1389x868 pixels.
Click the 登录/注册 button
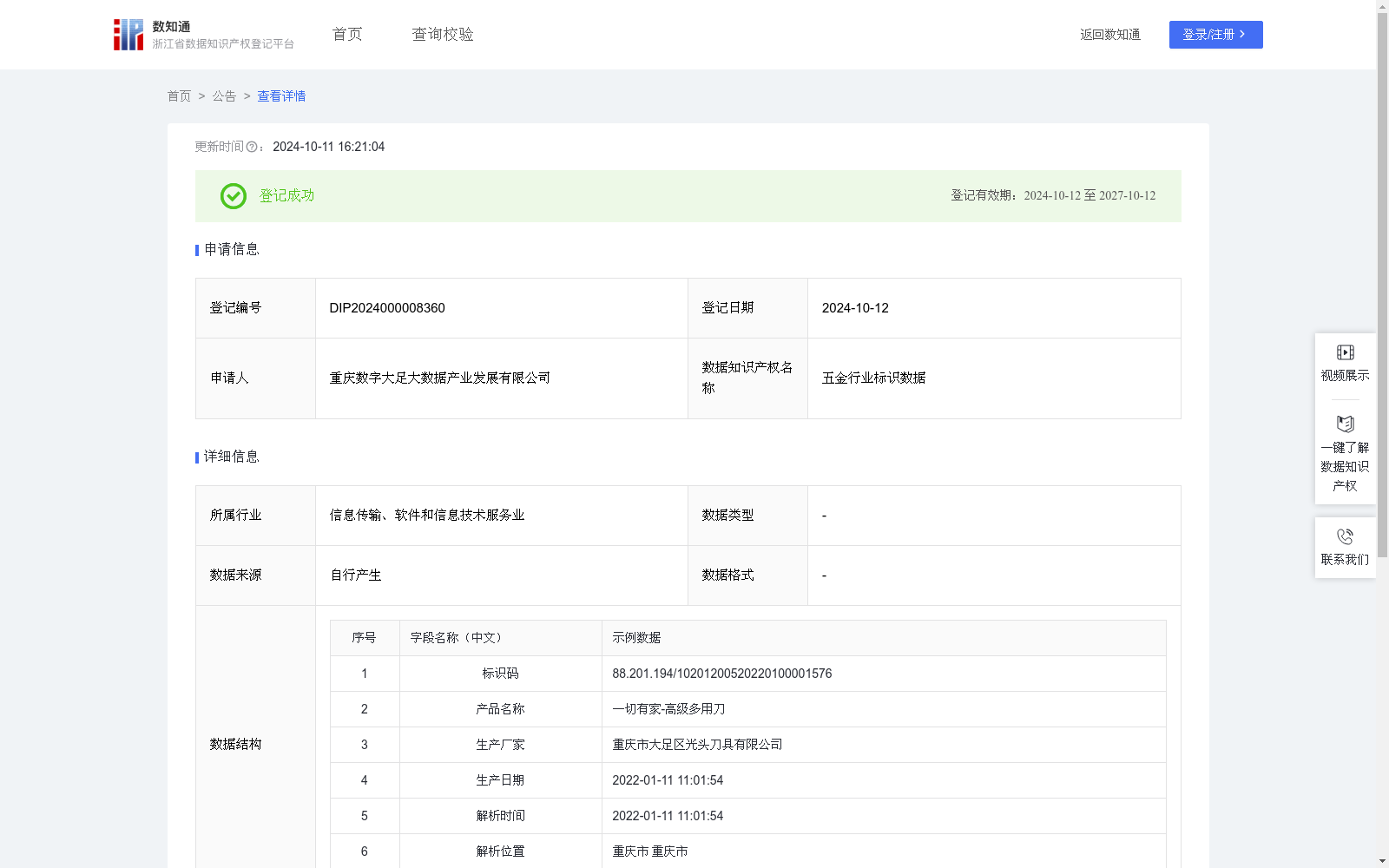[x=1215, y=35]
